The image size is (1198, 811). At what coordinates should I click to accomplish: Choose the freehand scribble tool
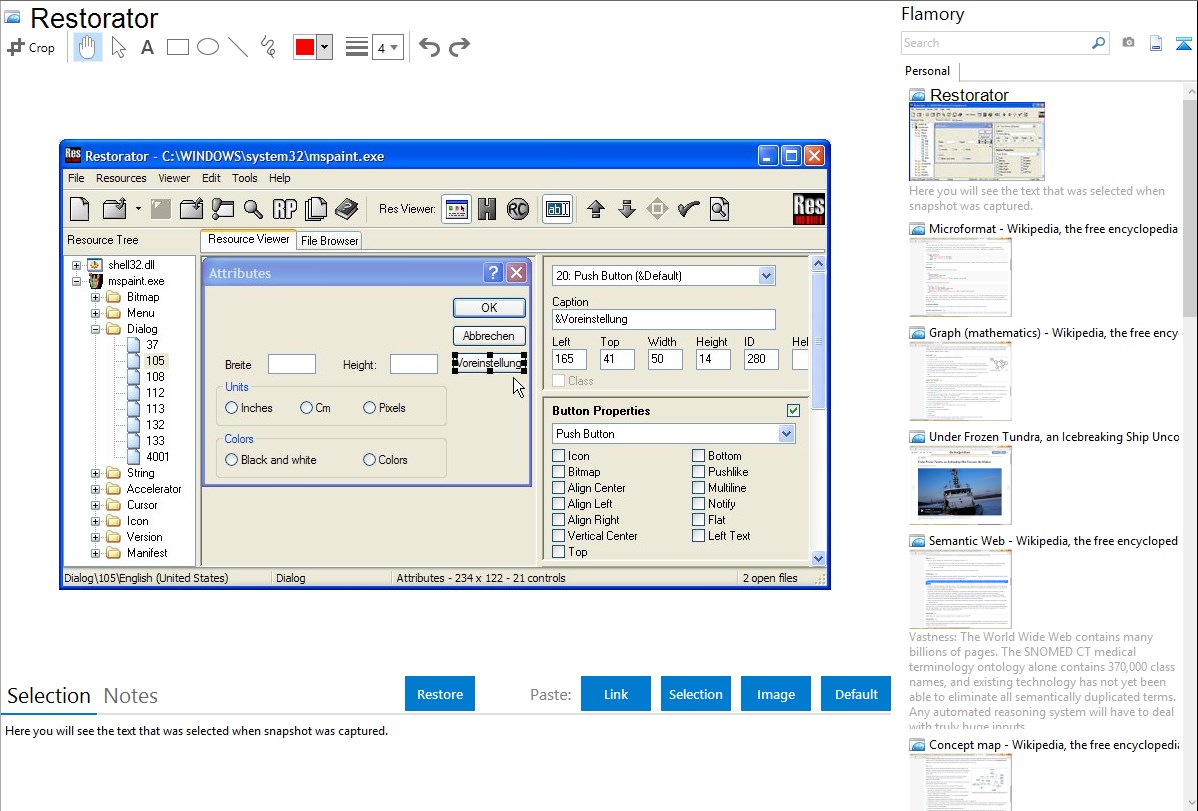click(268, 47)
